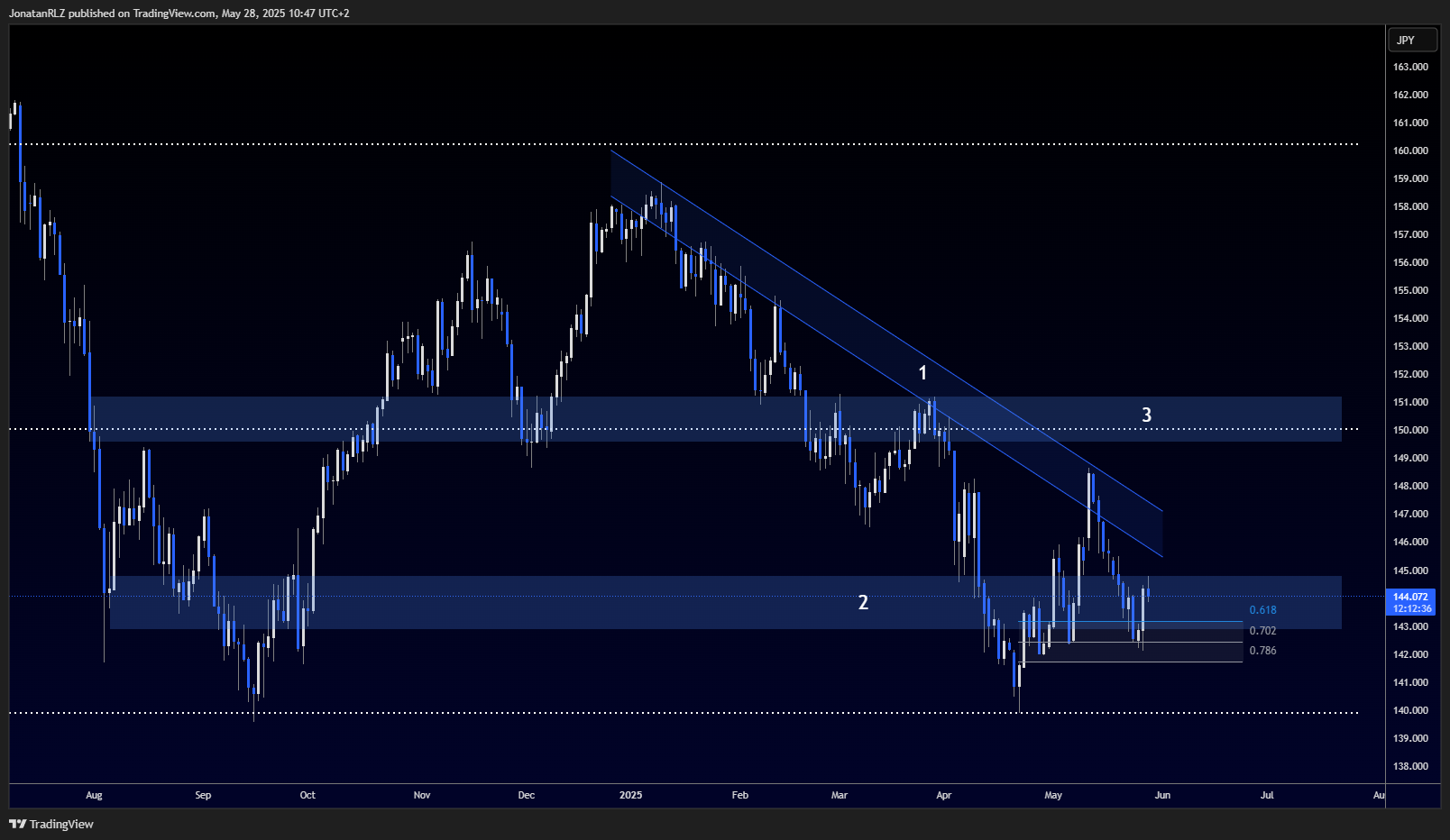
Task: Click the JonatanRLZ published header text
Action: click(x=179, y=14)
